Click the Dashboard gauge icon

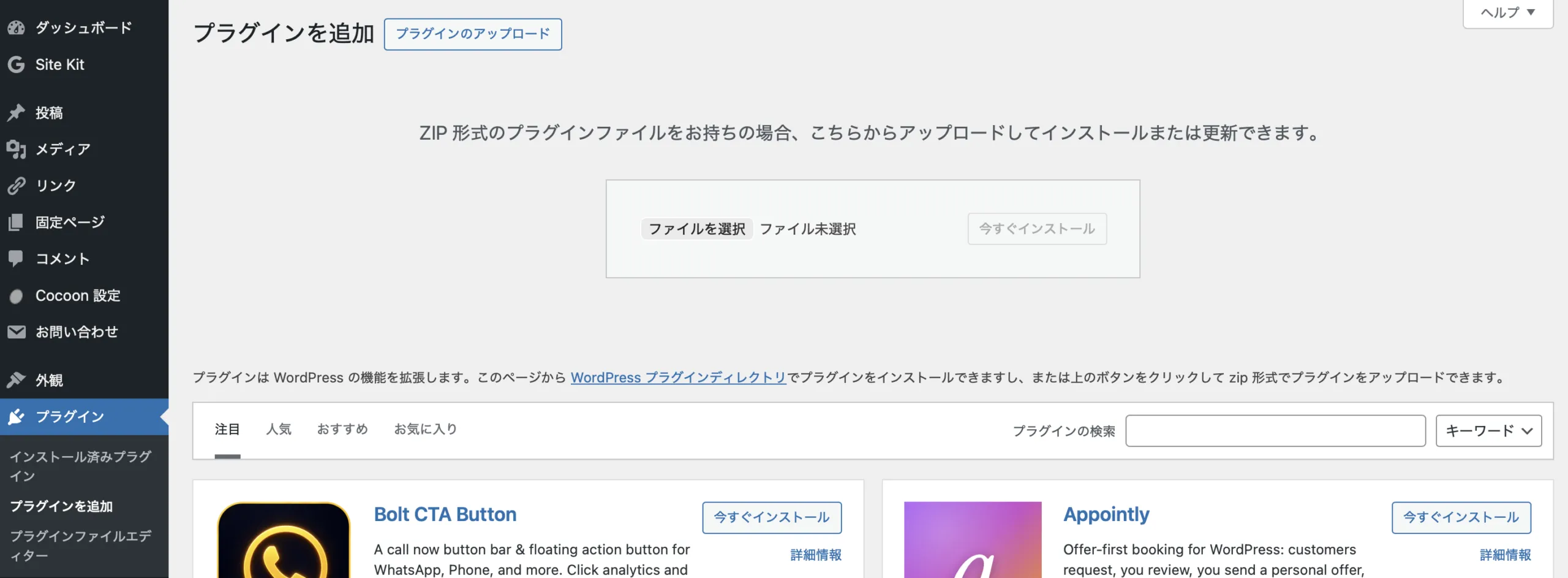[16, 28]
